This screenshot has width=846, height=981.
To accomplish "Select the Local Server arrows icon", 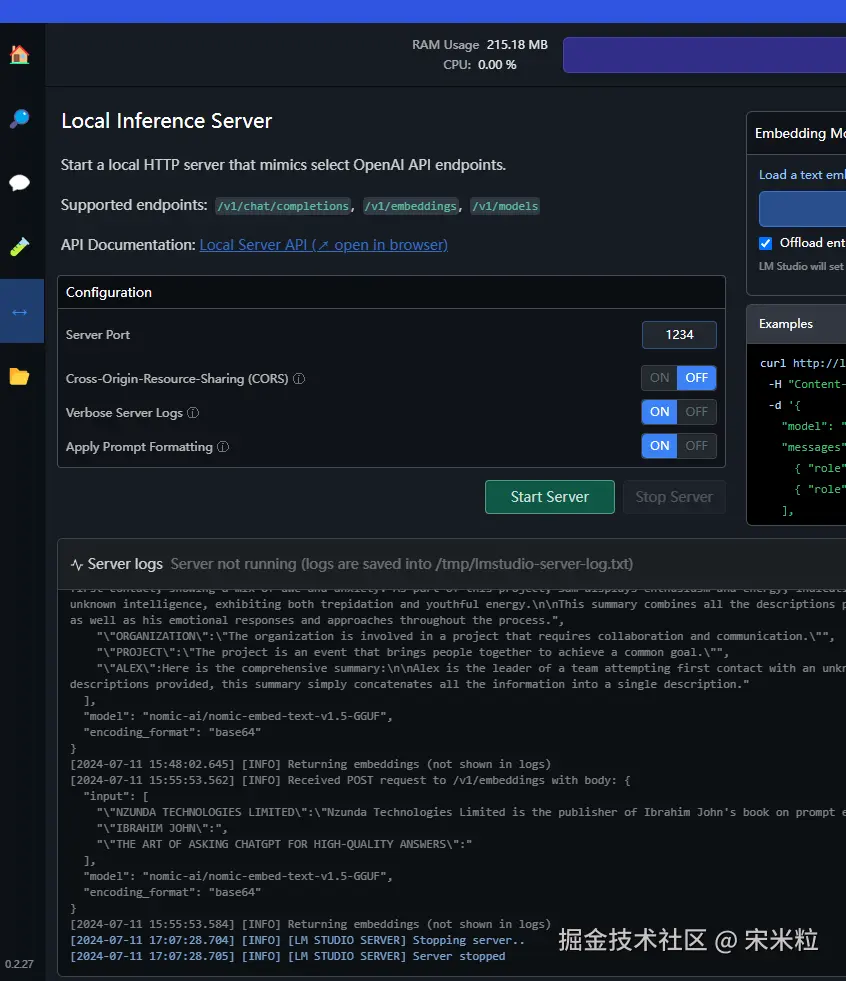I will tap(19, 311).
